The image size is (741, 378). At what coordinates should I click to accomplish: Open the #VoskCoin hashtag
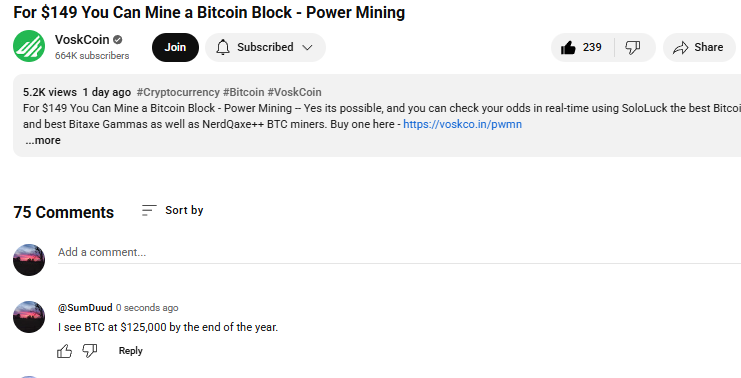(294, 92)
